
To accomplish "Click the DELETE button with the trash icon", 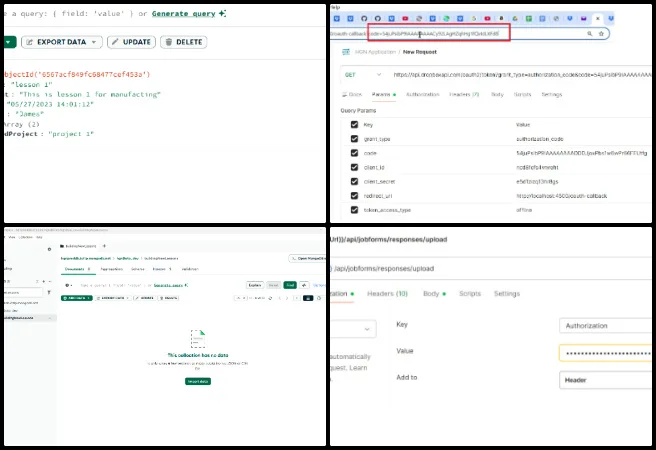I will pos(183,42).
